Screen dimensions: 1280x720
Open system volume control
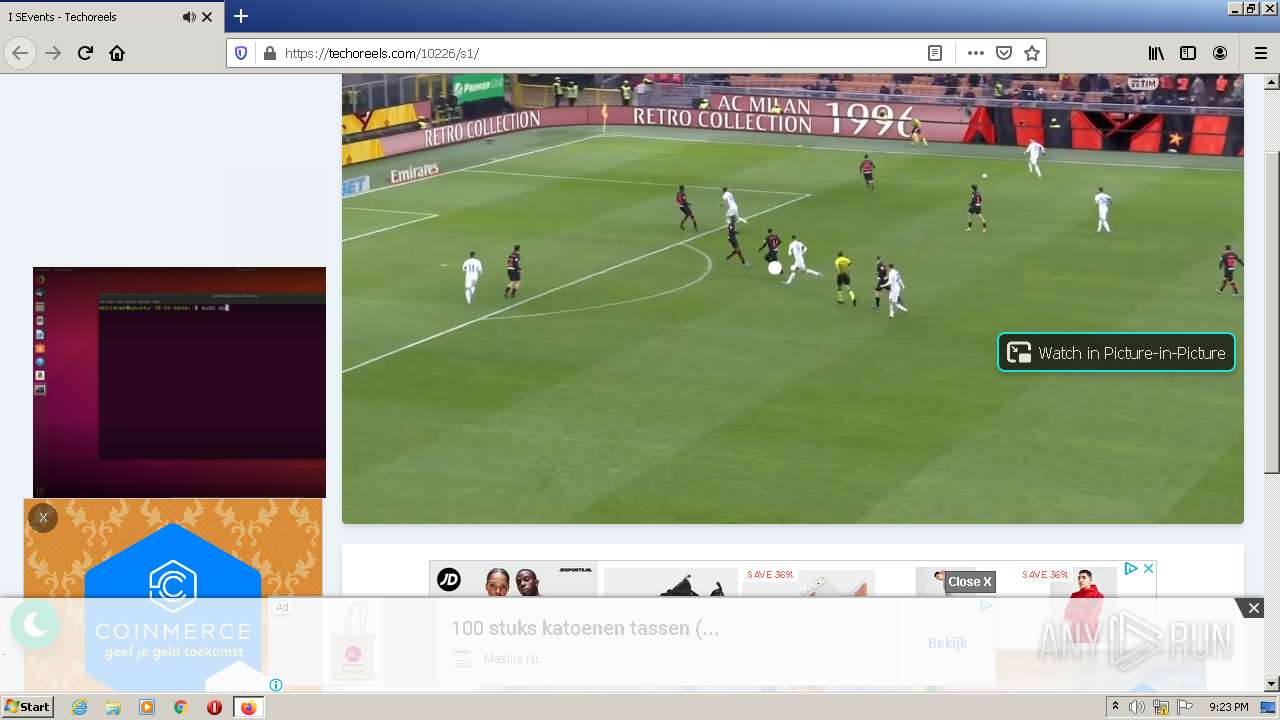click(x=1137, y=707)
